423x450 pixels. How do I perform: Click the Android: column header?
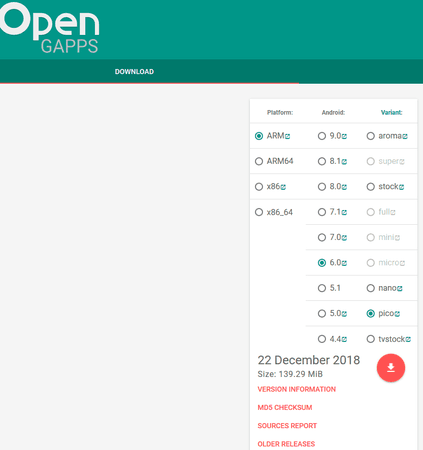pyautogui.click(x=333, y=112)
